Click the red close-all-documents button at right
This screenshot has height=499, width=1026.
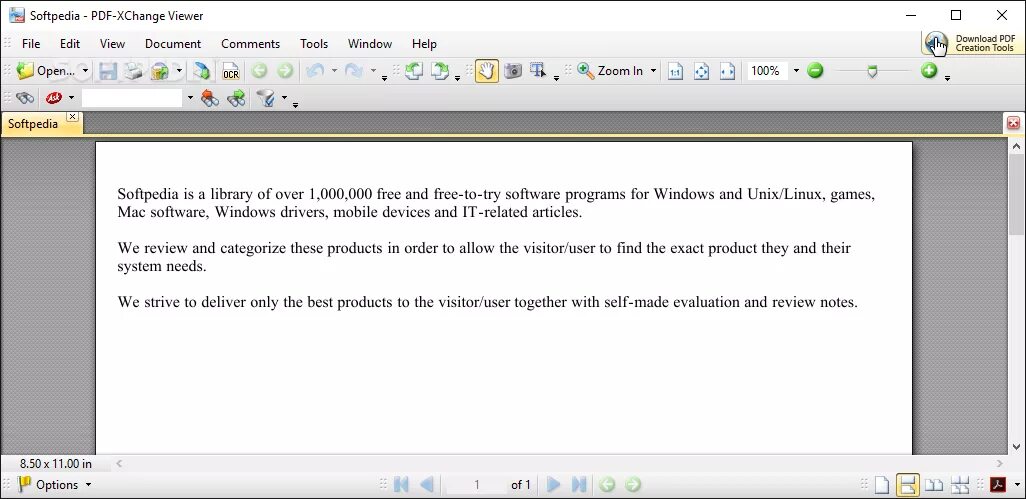[1013, 123]
